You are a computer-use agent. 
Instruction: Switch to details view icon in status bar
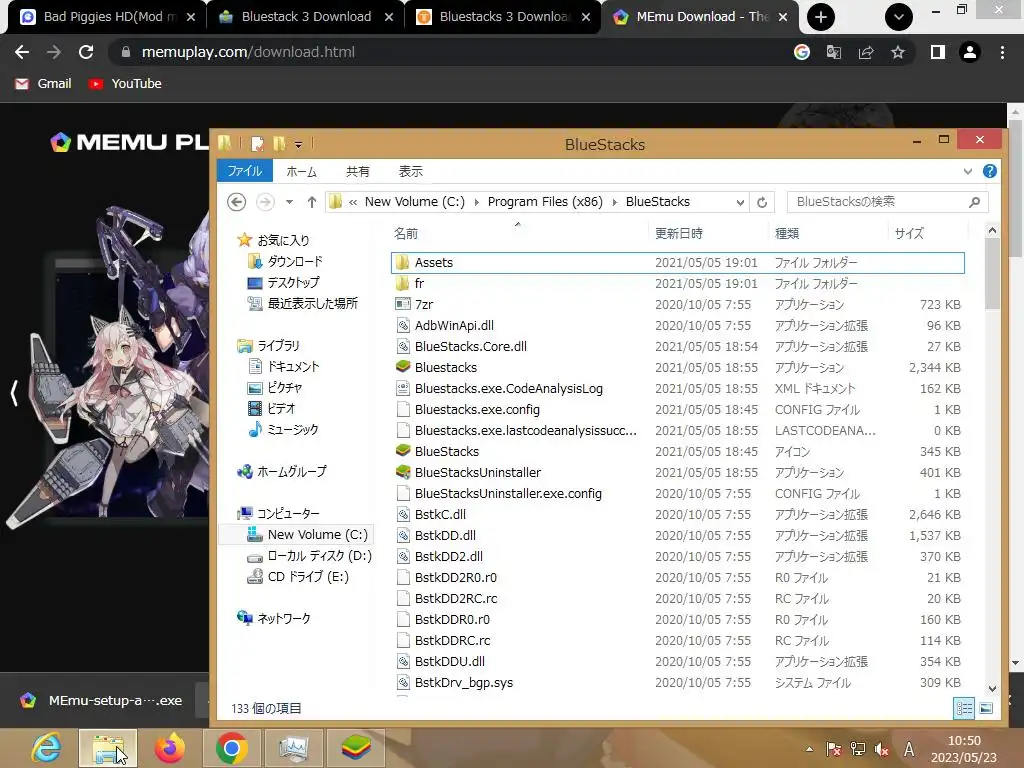(964, 708)
